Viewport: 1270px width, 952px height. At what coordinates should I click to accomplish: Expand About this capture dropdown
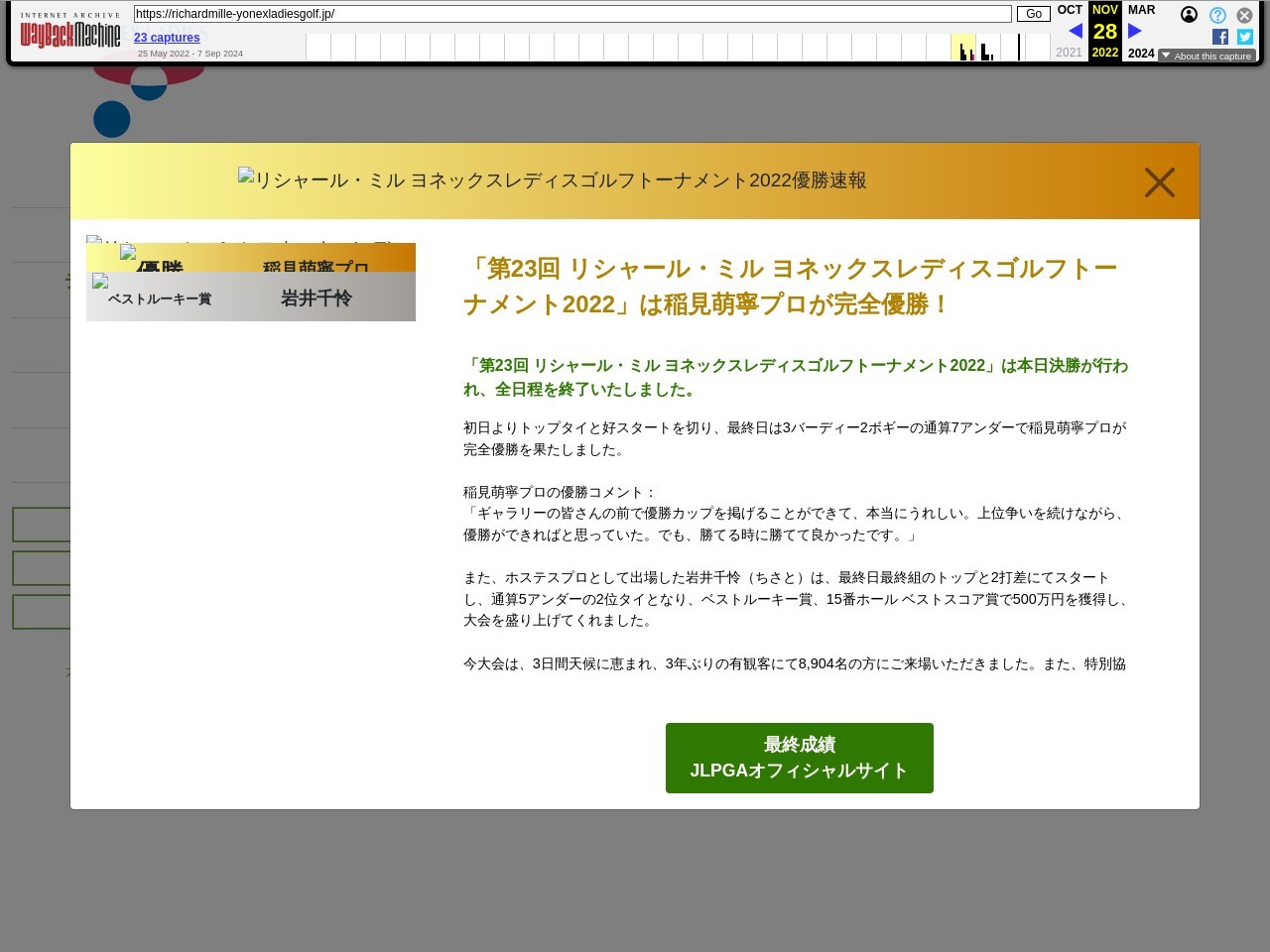pyautogui.click(x=1206, y=56)
